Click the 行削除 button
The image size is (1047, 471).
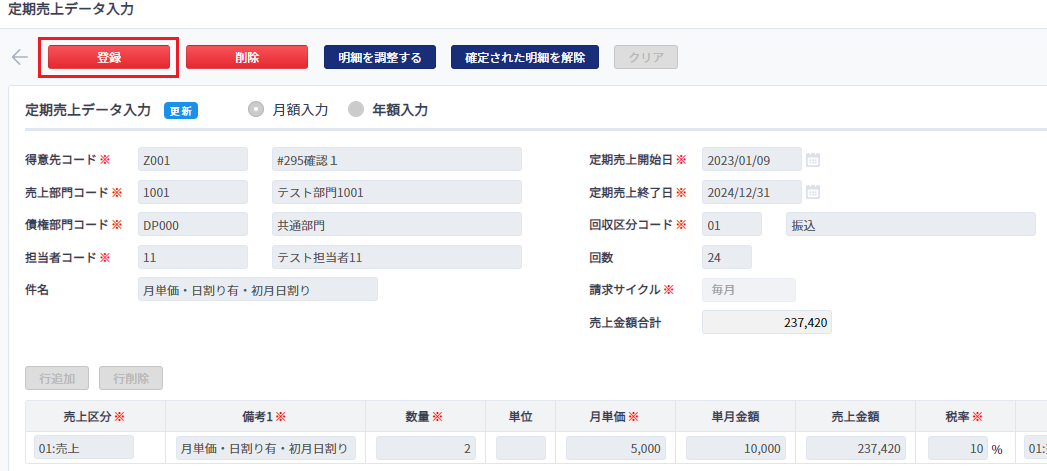coord(131,378)
